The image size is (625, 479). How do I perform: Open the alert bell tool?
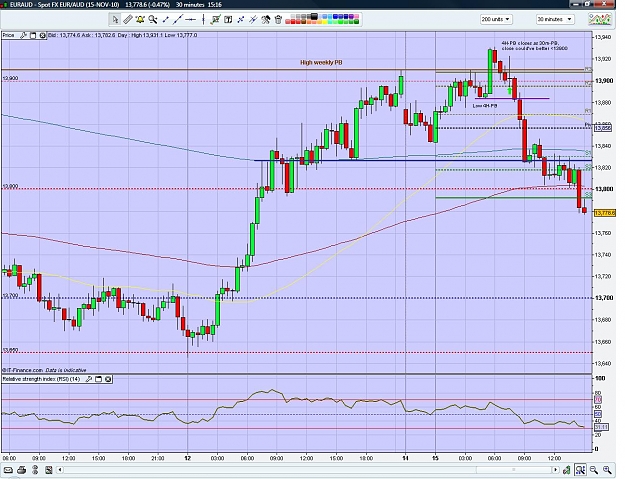coord(140,19)
